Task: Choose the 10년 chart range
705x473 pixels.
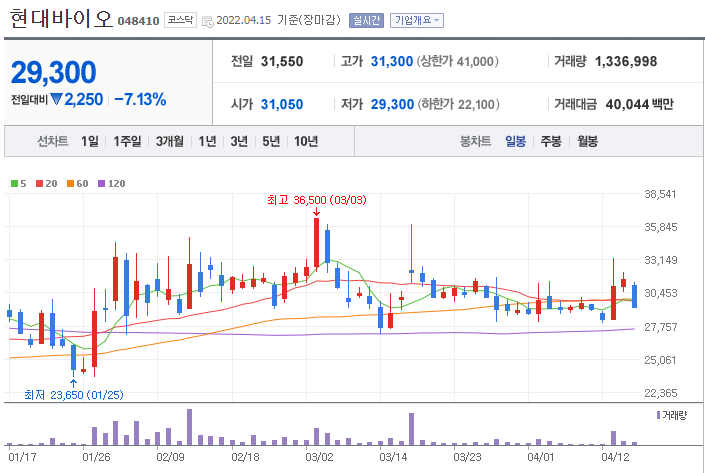Action: [x=306, y=141]
